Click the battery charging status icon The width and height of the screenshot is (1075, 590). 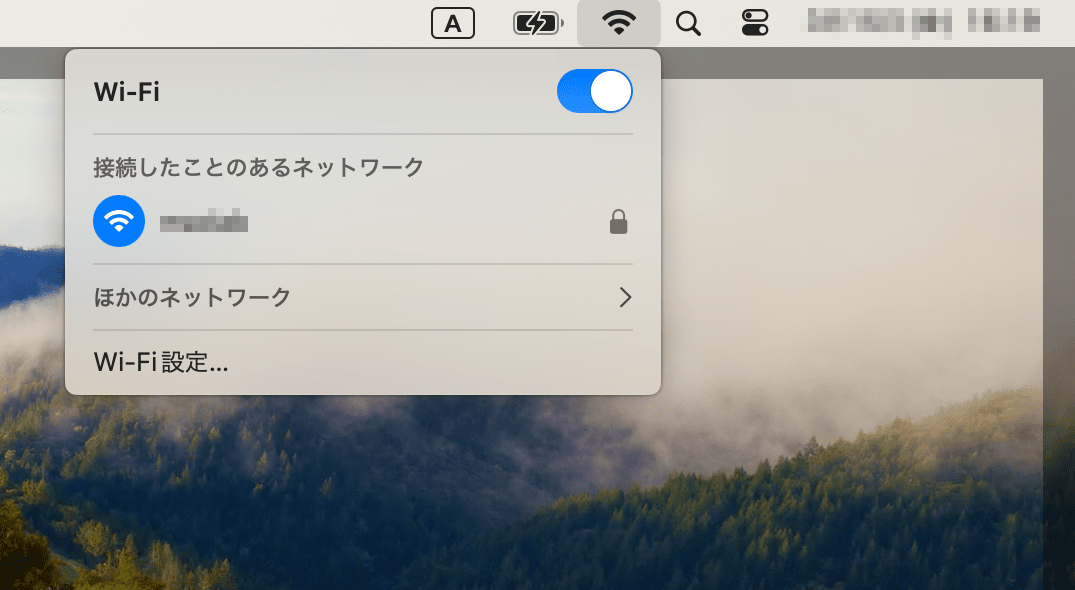click(538, 23)
